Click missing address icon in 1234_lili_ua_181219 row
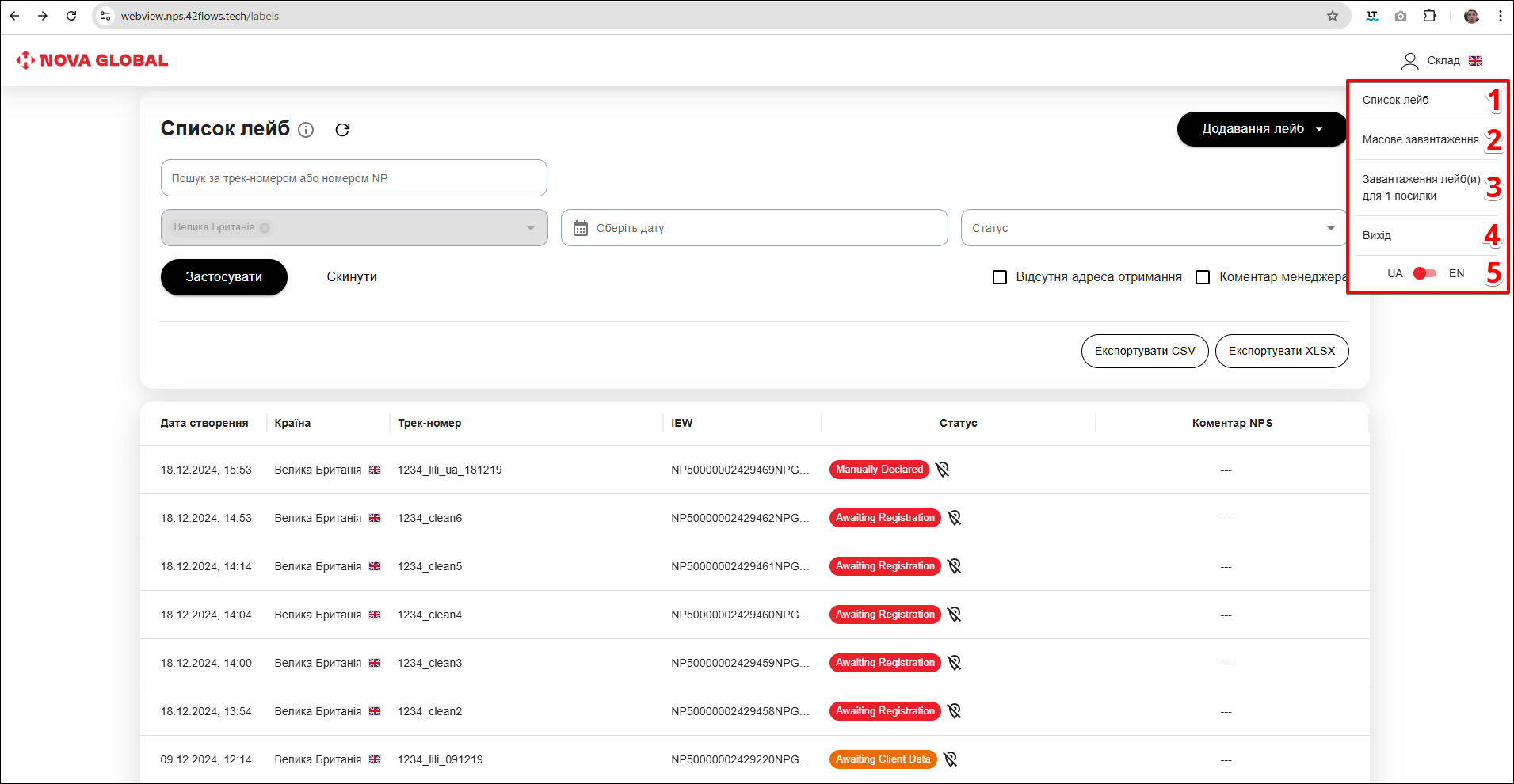The width and height of the screenshot is (1514, 784). point(942,470)
